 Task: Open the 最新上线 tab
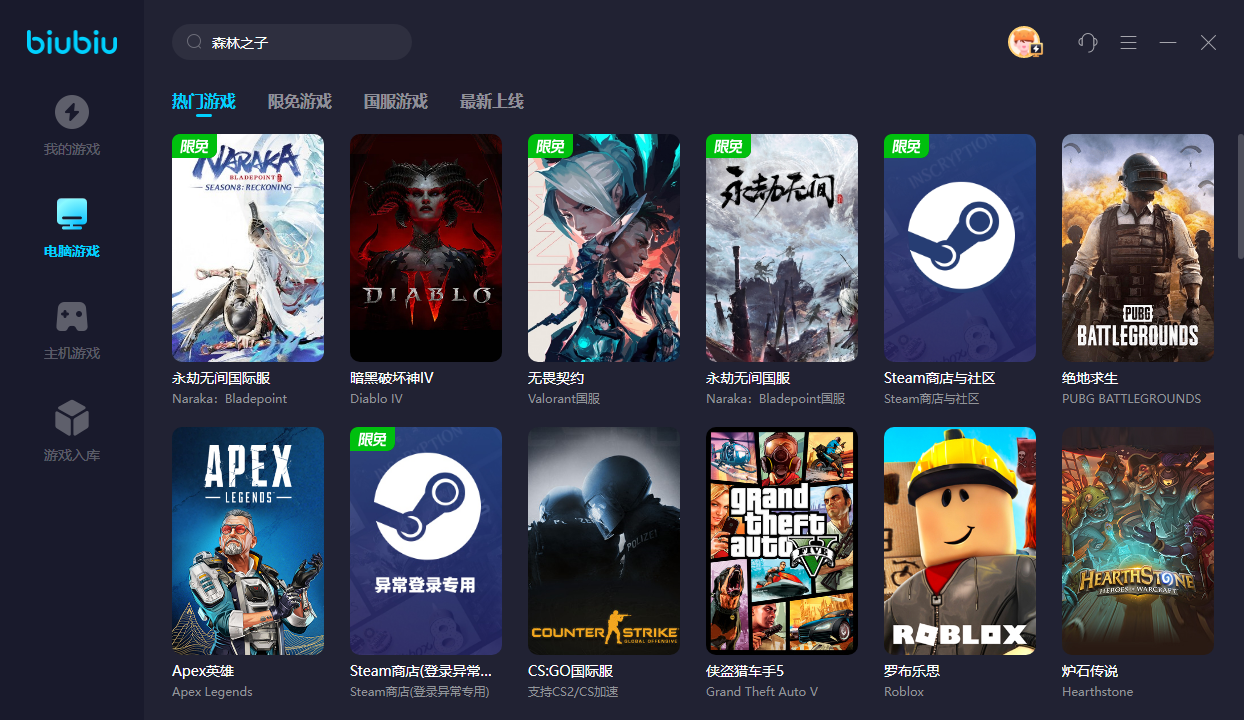pos(491,101)
